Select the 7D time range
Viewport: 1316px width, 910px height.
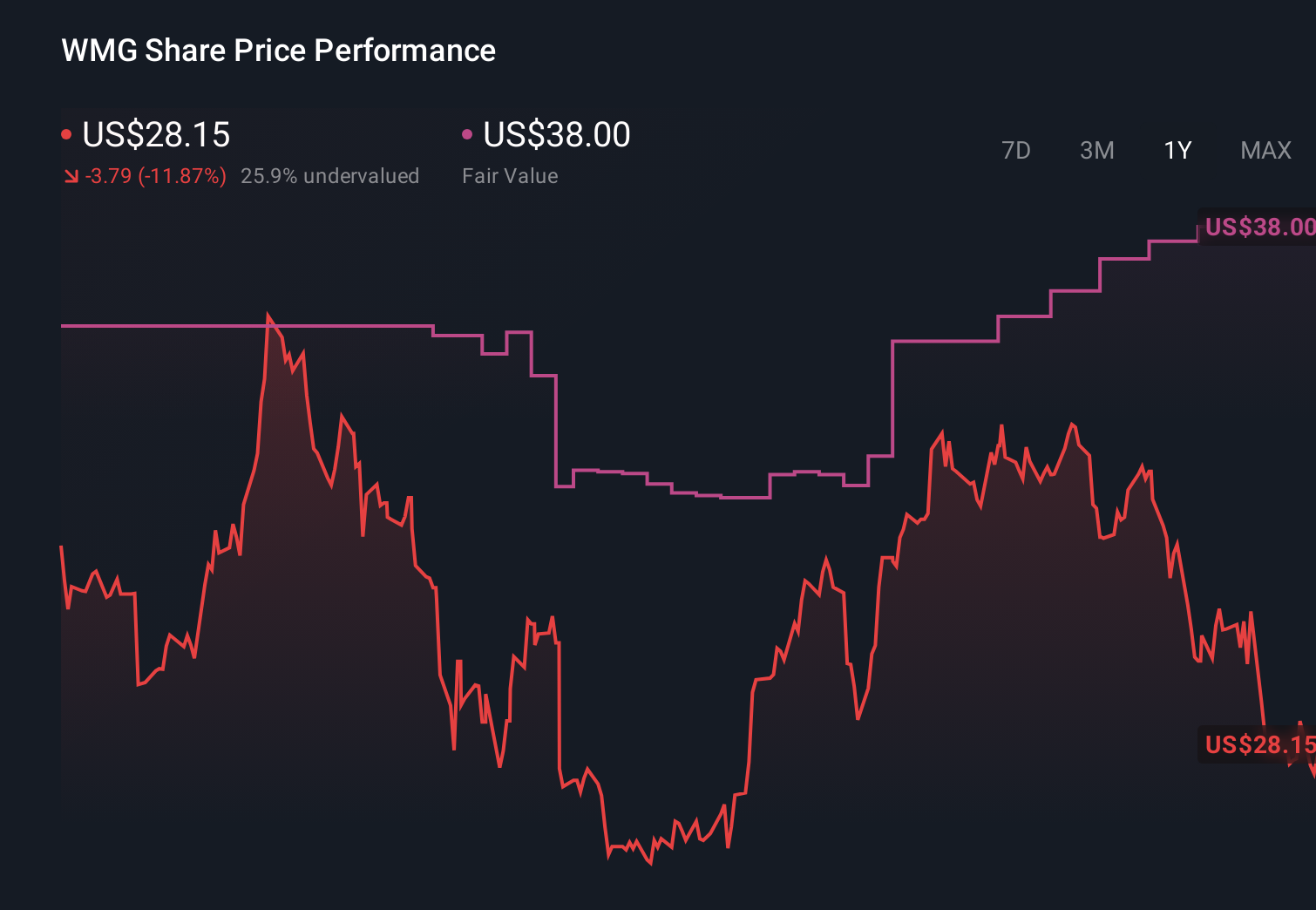1016,150
